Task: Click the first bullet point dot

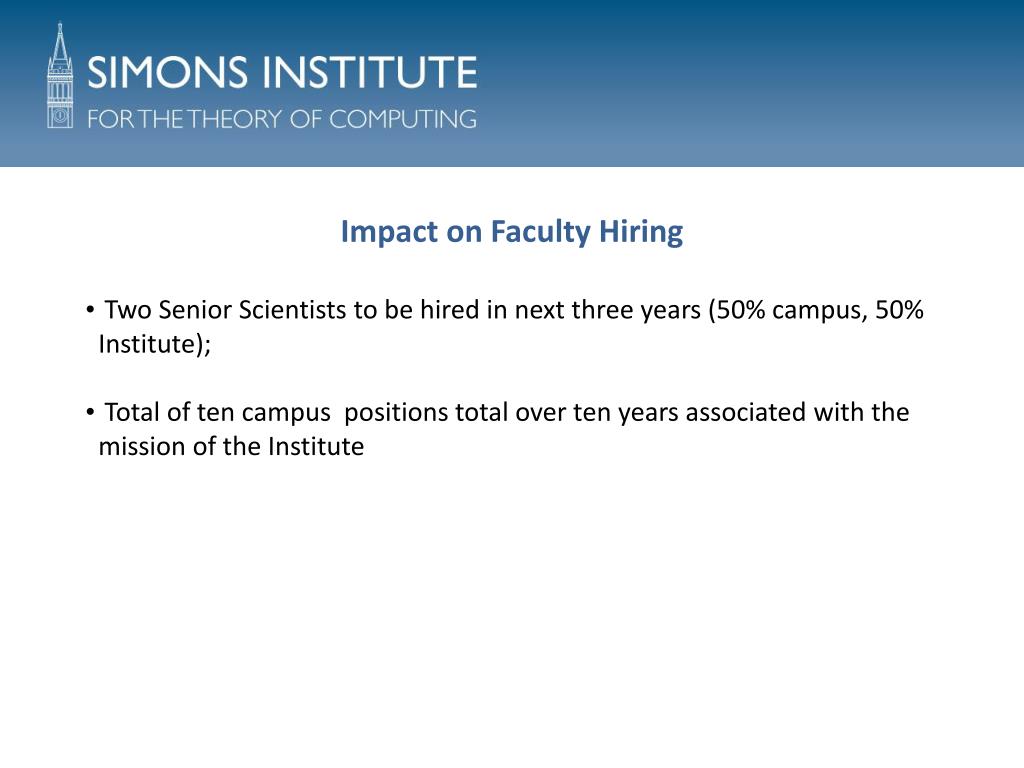Action: (x=90, y=309)
